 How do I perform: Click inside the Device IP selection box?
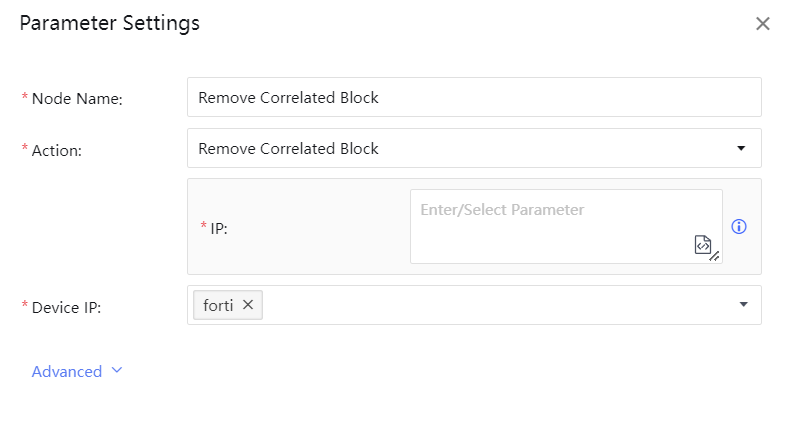click(500, 305)
